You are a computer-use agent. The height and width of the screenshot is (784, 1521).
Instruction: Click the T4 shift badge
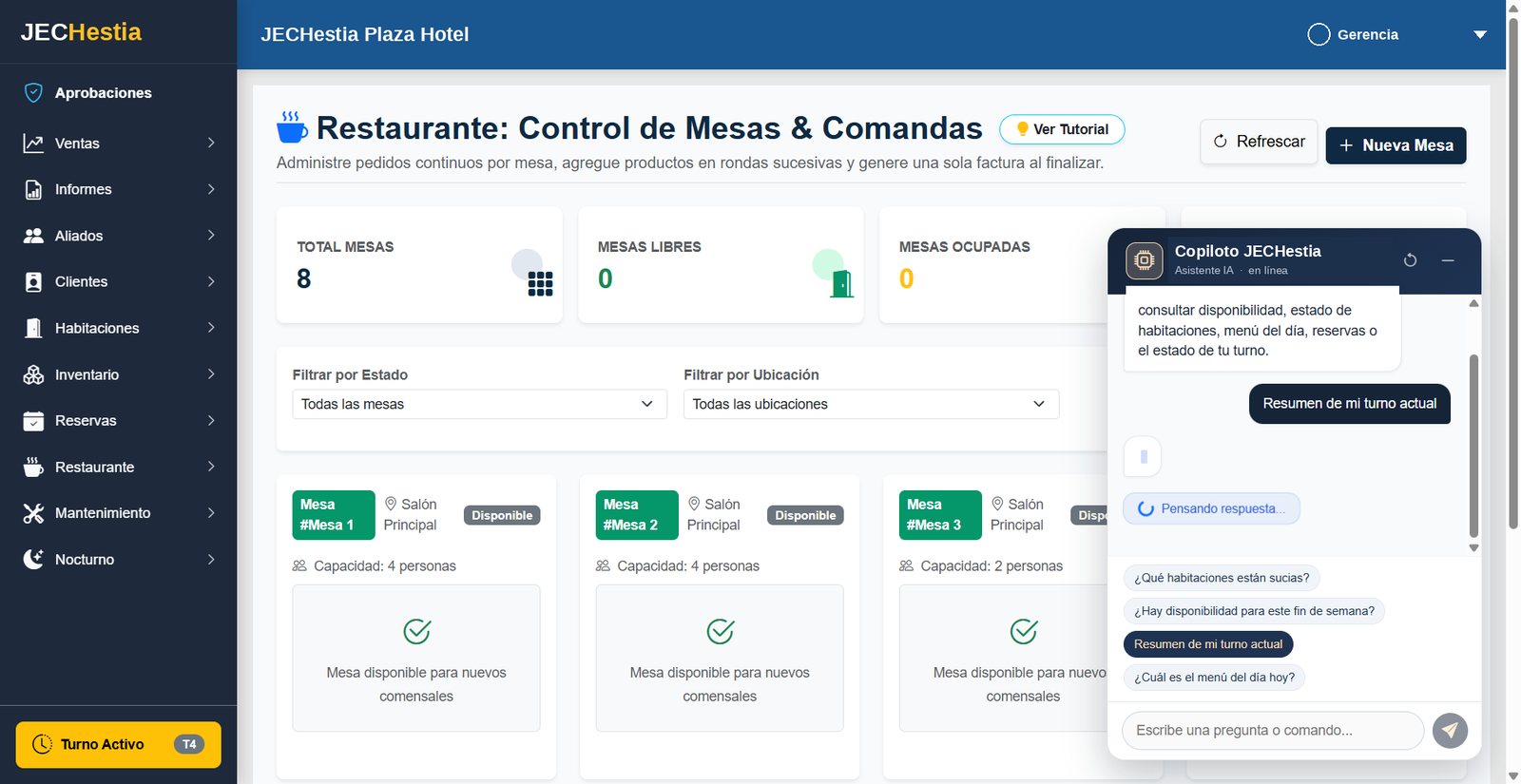tap(189, 744)
